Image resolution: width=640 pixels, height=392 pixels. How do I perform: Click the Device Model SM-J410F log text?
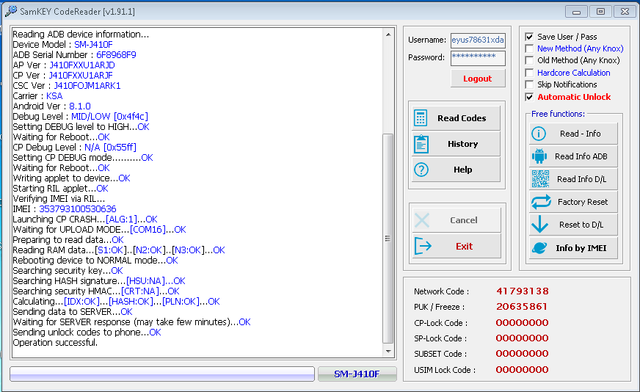(62, 45)
